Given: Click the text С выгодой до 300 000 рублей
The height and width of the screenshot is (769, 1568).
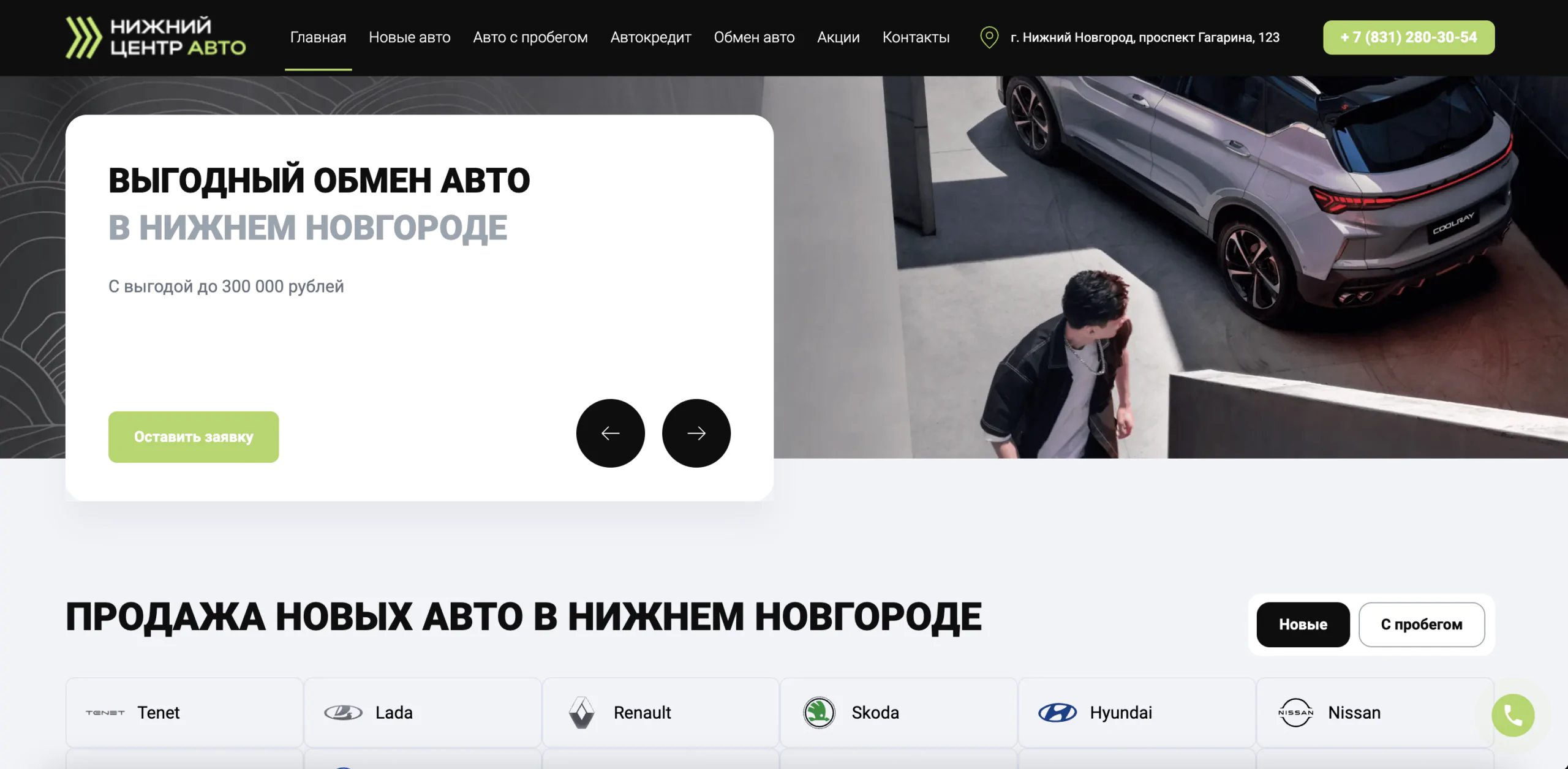Looking at the screenshot, I should tap(226, 286).
